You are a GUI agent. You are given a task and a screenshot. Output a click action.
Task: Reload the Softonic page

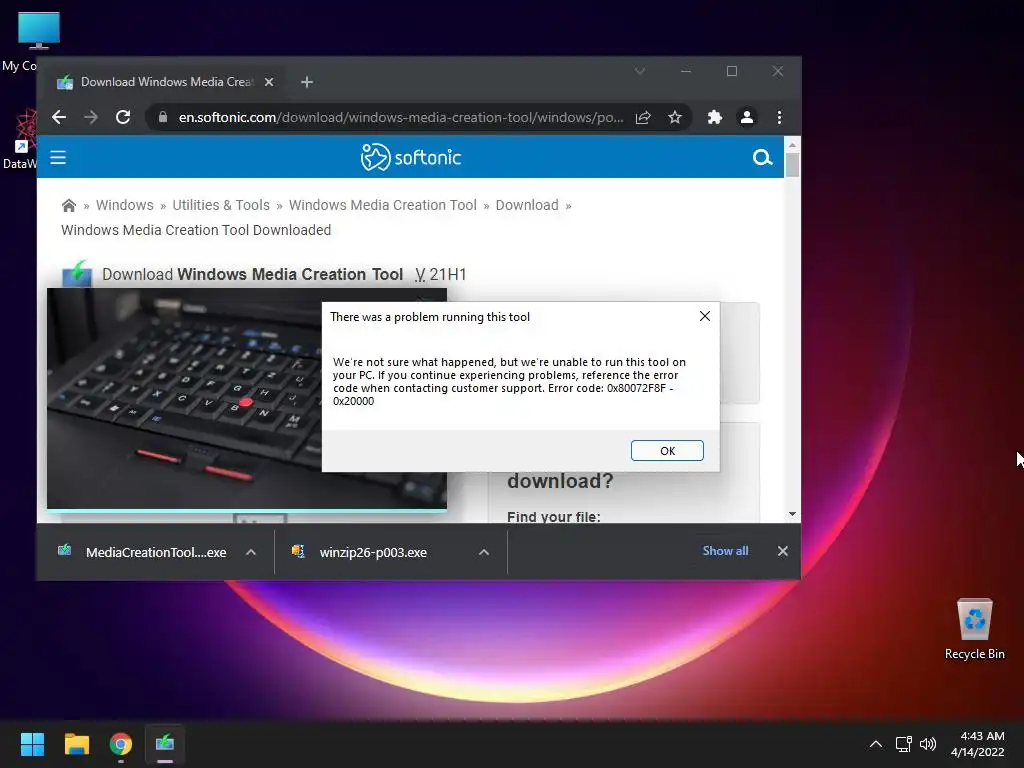point(123,118)
